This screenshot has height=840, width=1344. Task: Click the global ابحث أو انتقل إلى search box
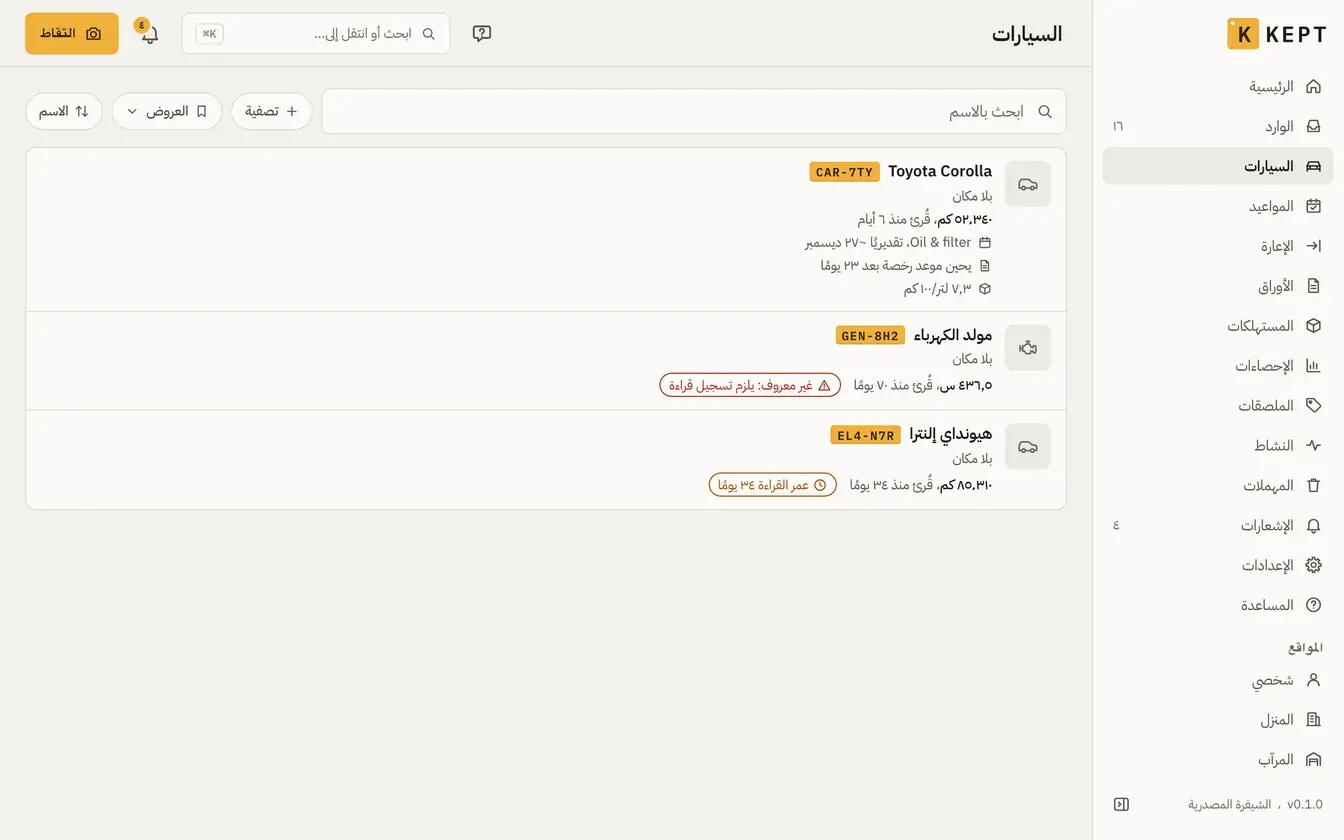coord(316,33)
